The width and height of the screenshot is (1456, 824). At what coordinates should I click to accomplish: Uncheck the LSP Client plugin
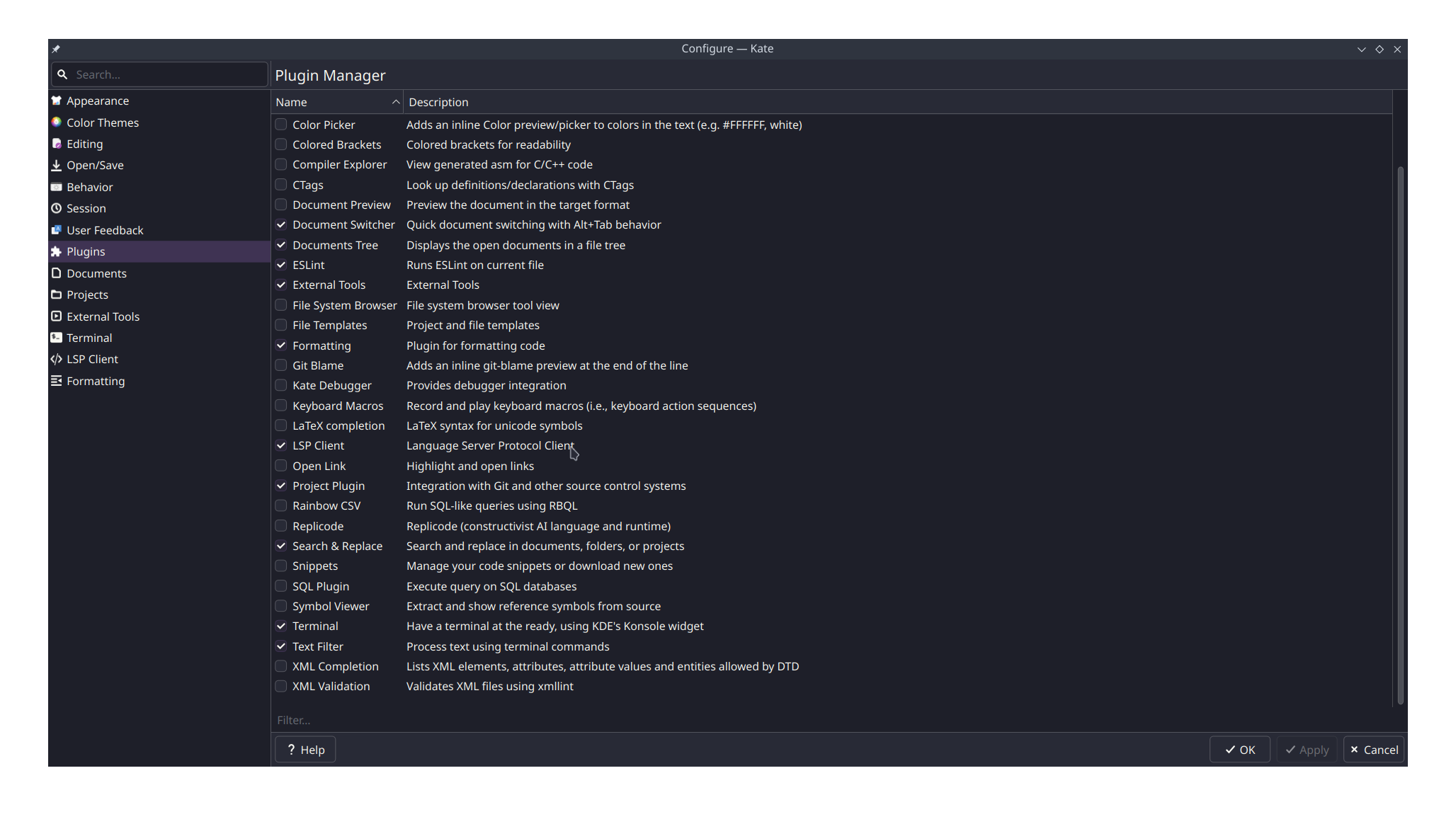281,445
